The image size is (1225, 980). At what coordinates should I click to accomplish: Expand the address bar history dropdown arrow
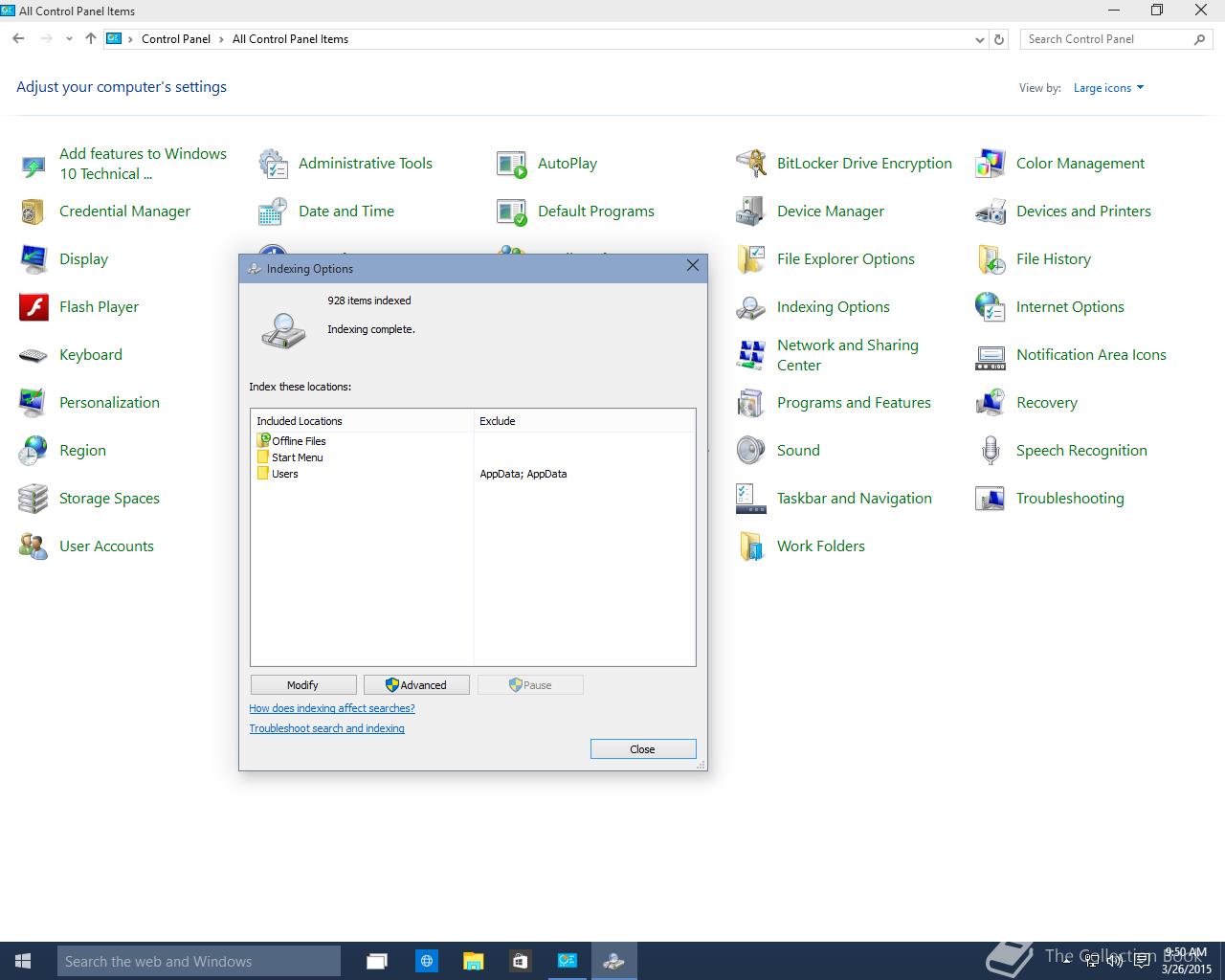tap(979, 40)
